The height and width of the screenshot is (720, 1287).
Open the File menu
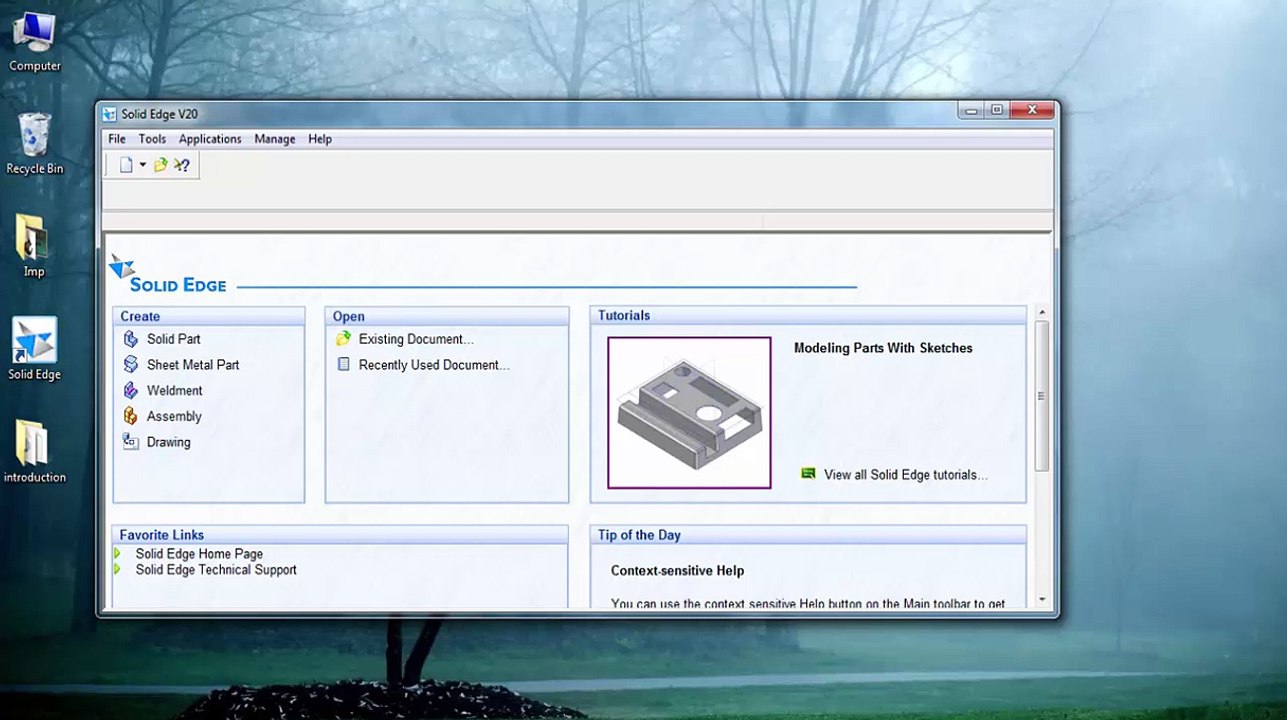(117, 139)
